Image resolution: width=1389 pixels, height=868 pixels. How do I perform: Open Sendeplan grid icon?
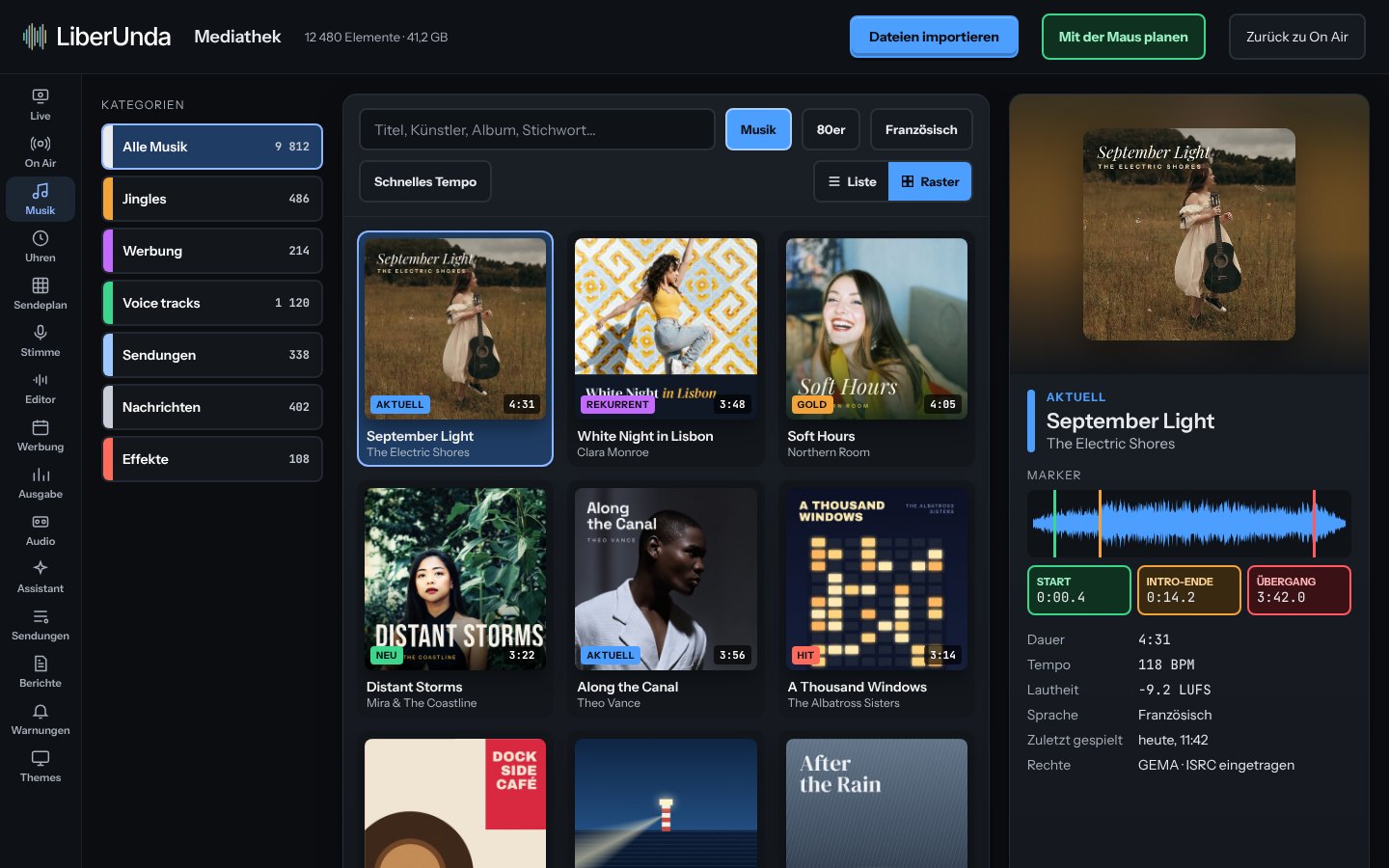click(41, 293)
